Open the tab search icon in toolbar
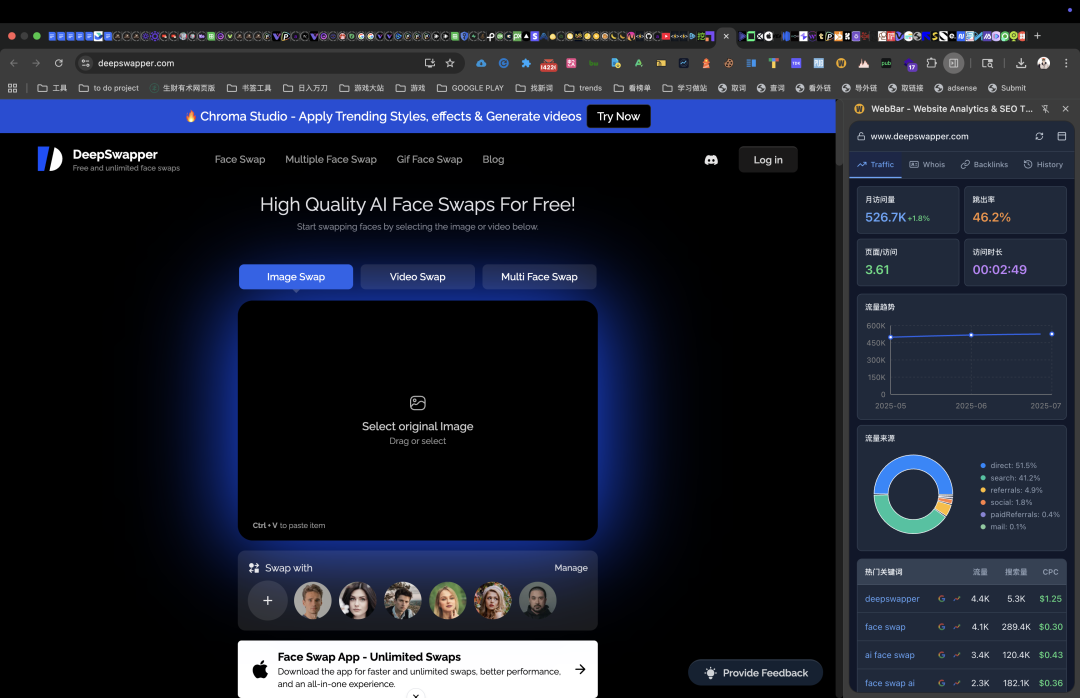Viewport: 1080px width, 698px height. 987,63
